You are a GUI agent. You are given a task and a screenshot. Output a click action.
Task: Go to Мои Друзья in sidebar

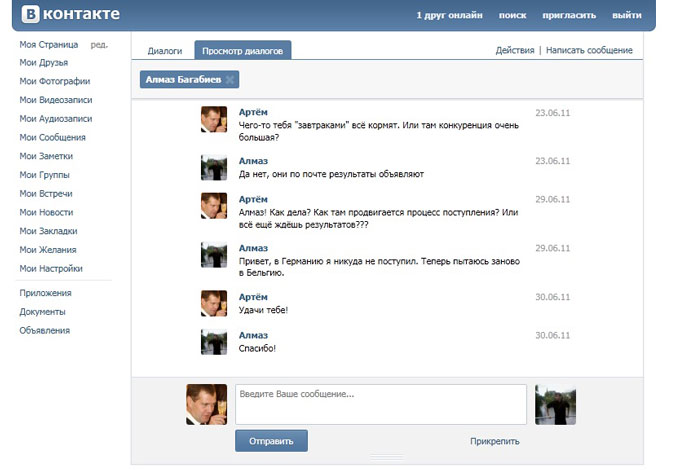click(x=44, y=63)
